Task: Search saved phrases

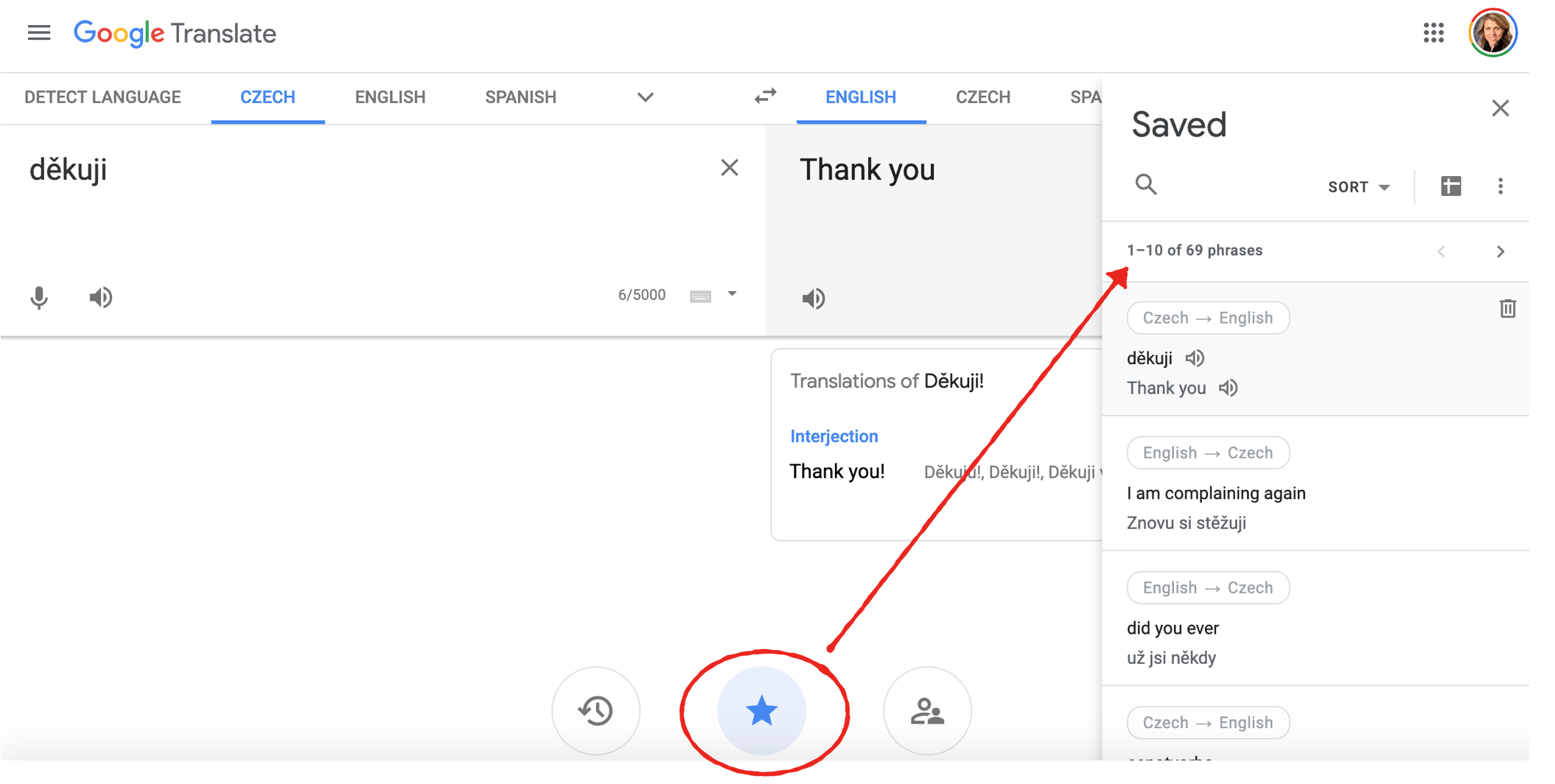Action: click(x=1146, y=184)
